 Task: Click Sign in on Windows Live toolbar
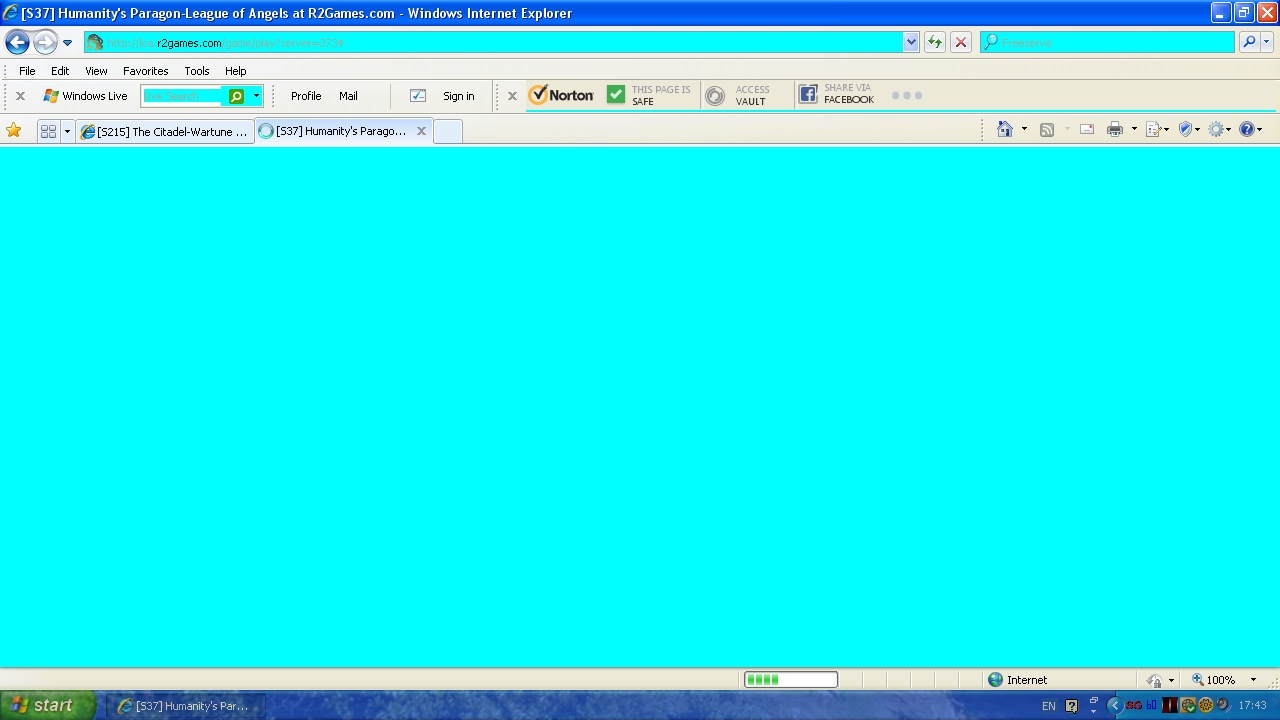tap(458, 96)
